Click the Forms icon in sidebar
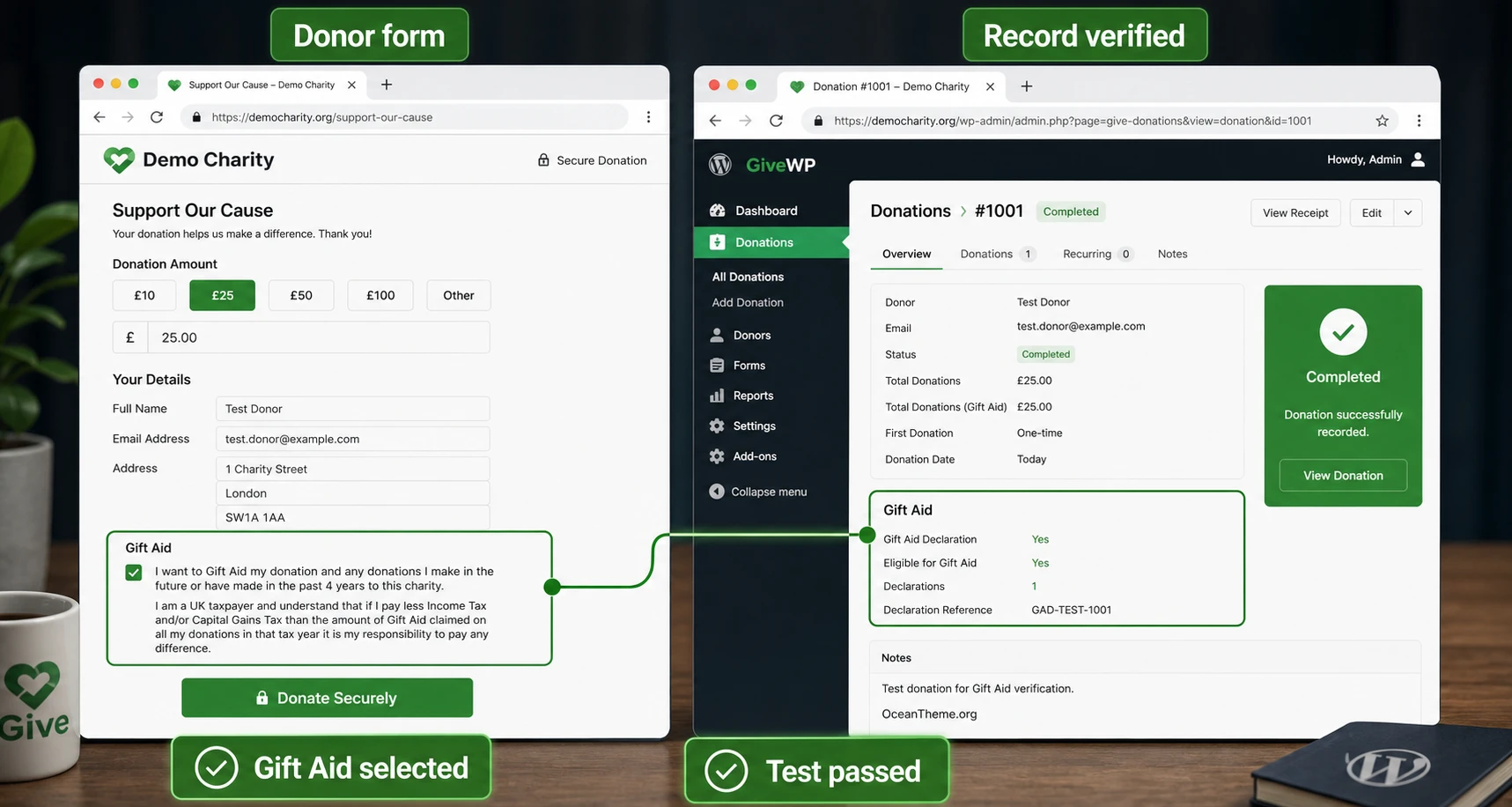The image size is (1512, 807). (x=717, y=366)
